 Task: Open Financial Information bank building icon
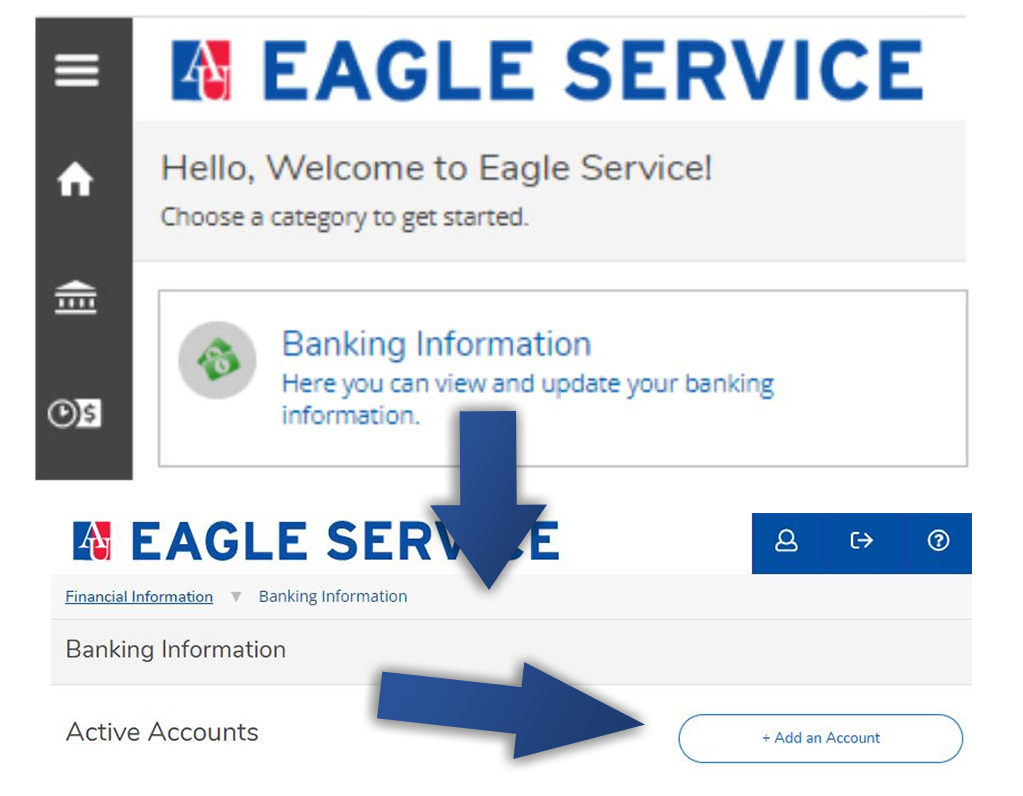click(76, 298)
